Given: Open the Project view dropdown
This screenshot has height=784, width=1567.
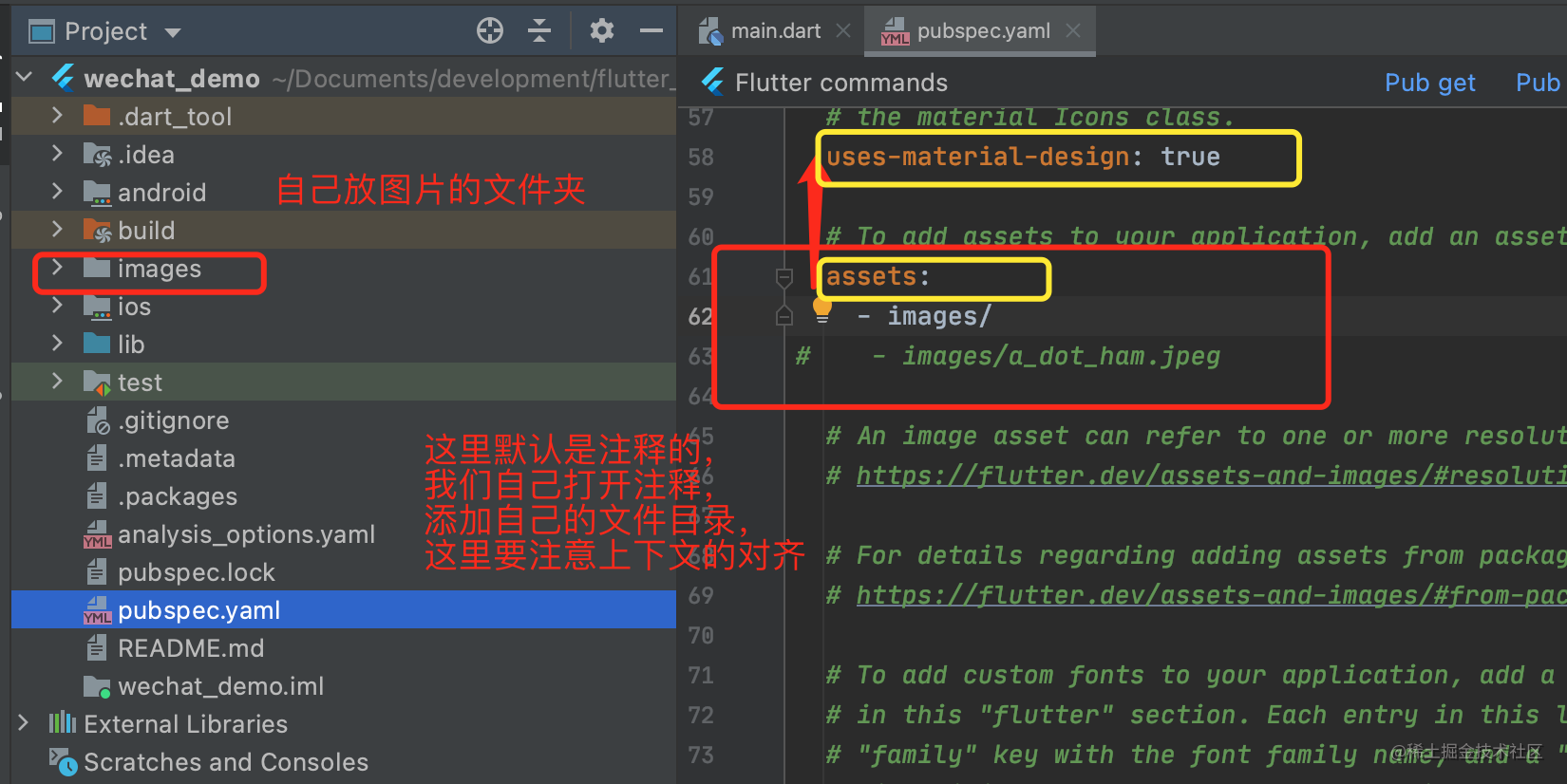Looking at the screenshot, I should click(172, 32).
